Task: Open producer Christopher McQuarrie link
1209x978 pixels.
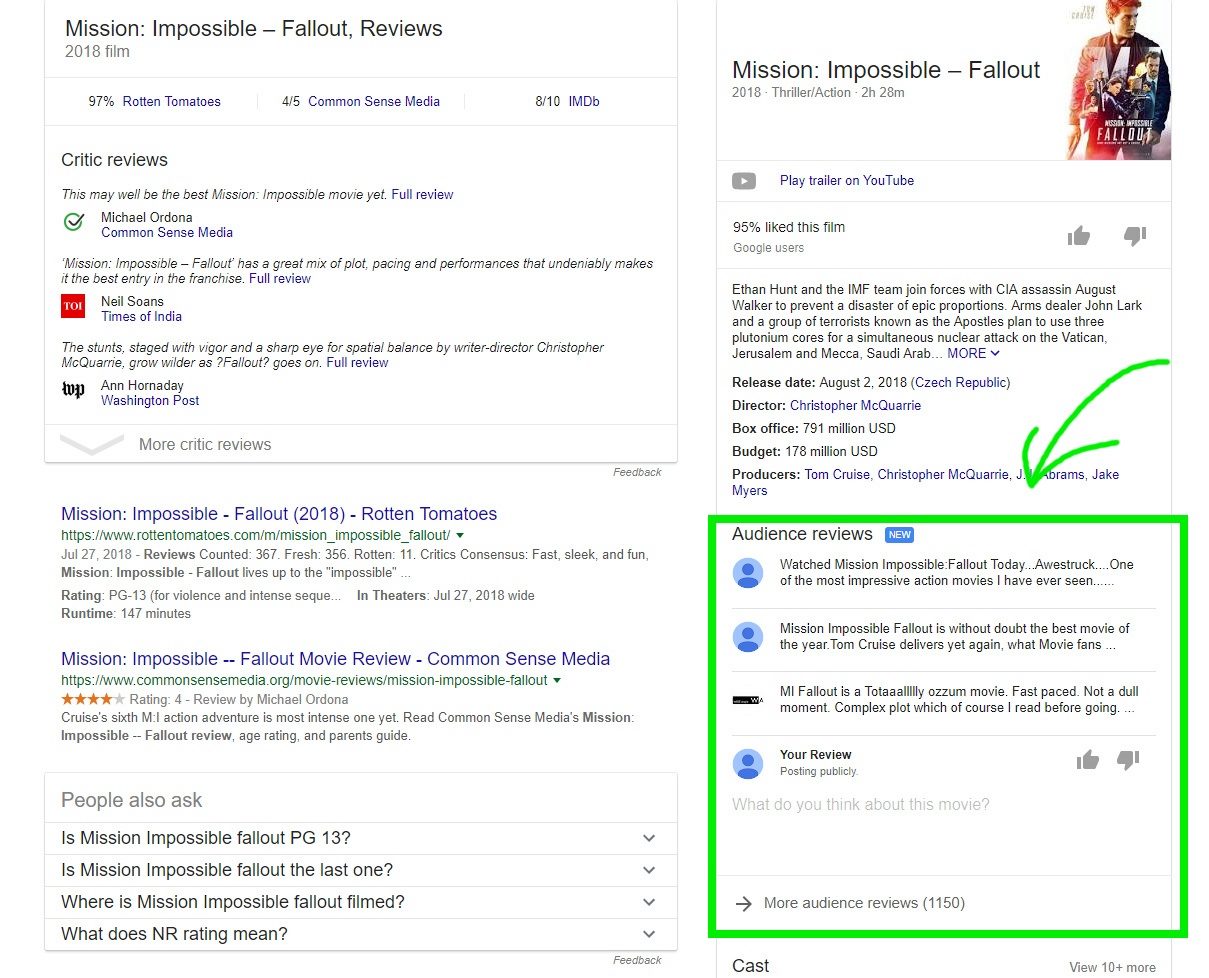Action: point(943,474)
